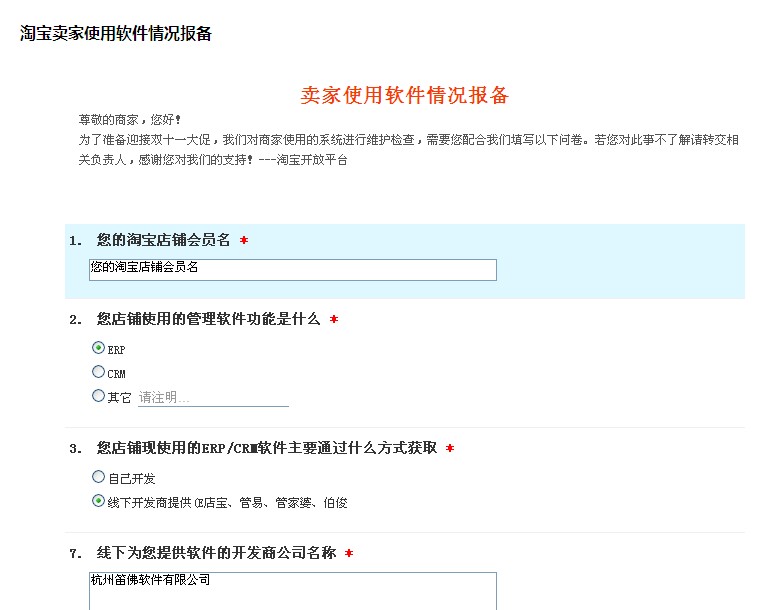This screenshot has height=610, width=757.
Task: Click the orange heading 卖家使用软件情况报备
Action: pyautogui.click(x=404, y=95)
